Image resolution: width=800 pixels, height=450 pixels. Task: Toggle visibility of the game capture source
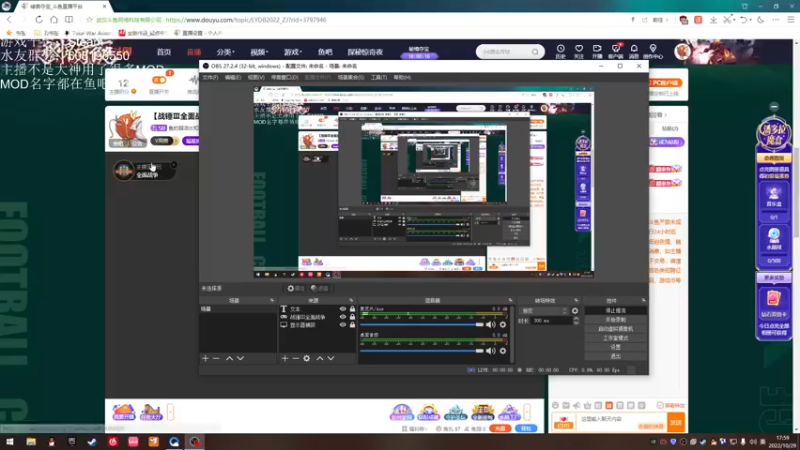343,317
